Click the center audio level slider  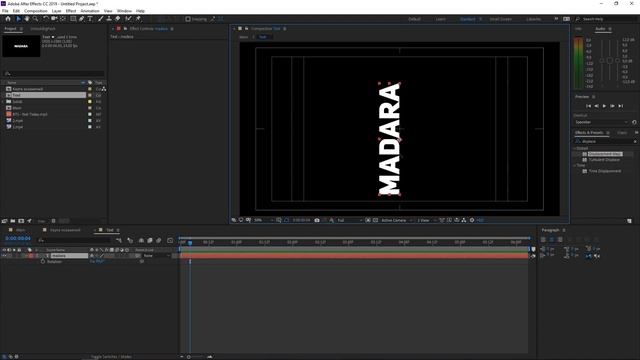pyautogui.click(x=609, y=60)
